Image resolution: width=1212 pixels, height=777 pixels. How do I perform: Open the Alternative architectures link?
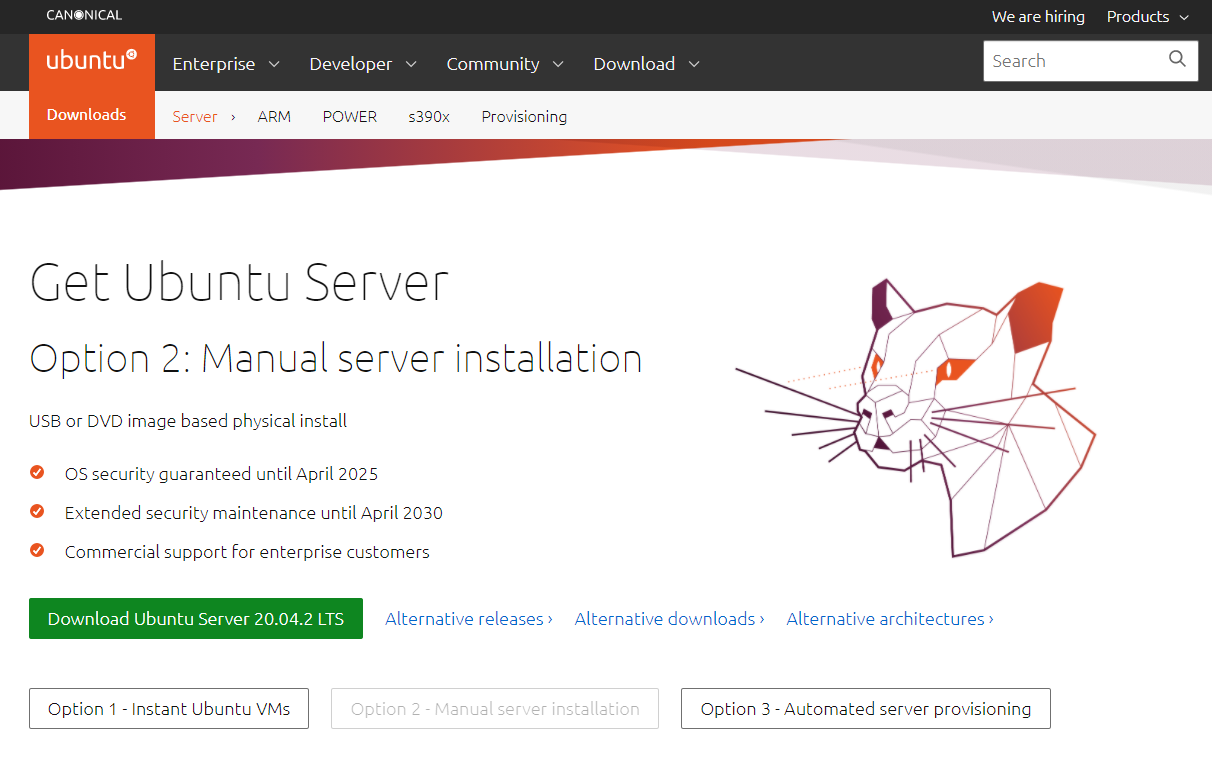[890, 619]
